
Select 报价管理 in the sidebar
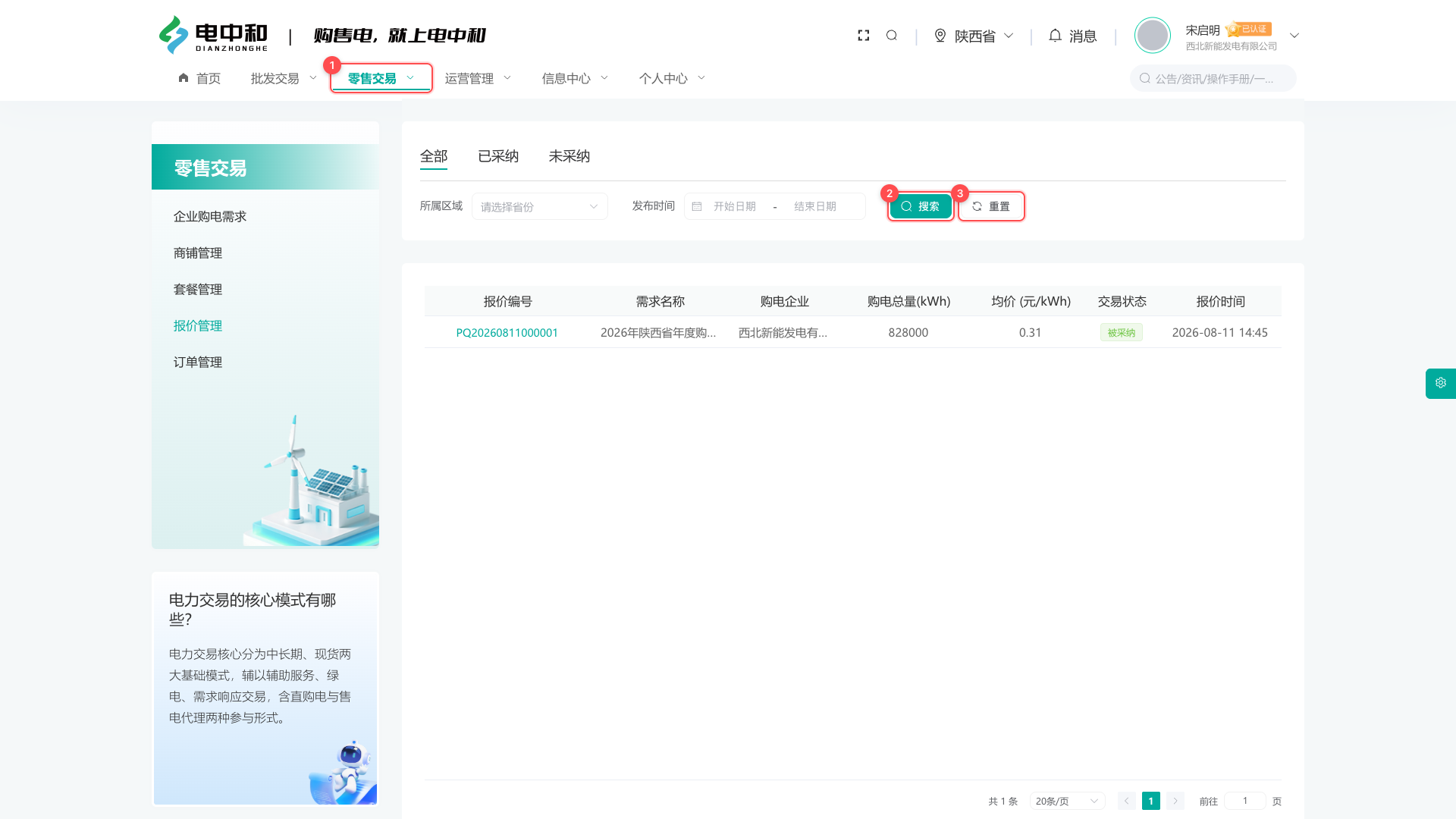198,326
